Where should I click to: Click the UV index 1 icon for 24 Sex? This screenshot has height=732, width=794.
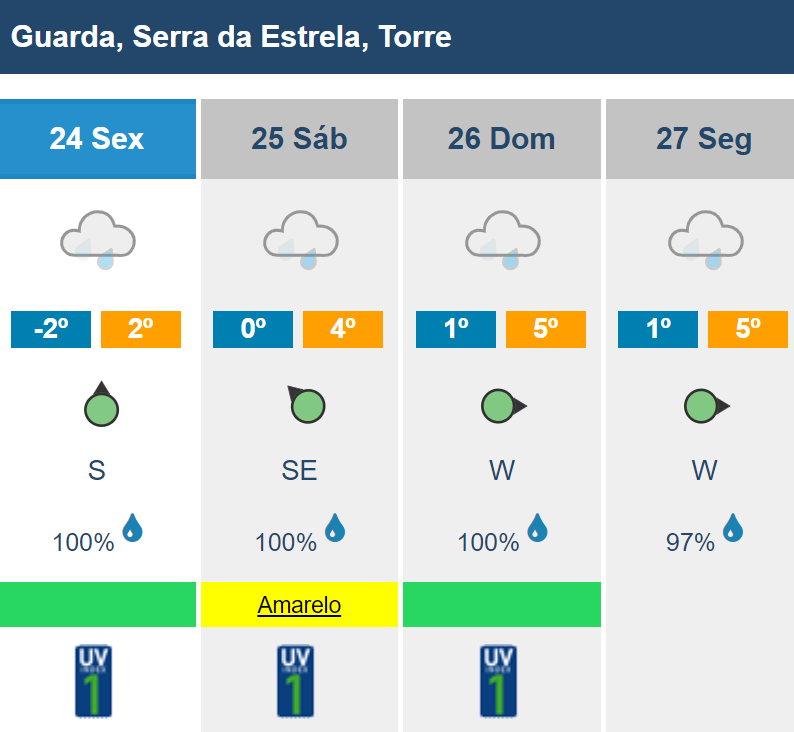[93, 681]
